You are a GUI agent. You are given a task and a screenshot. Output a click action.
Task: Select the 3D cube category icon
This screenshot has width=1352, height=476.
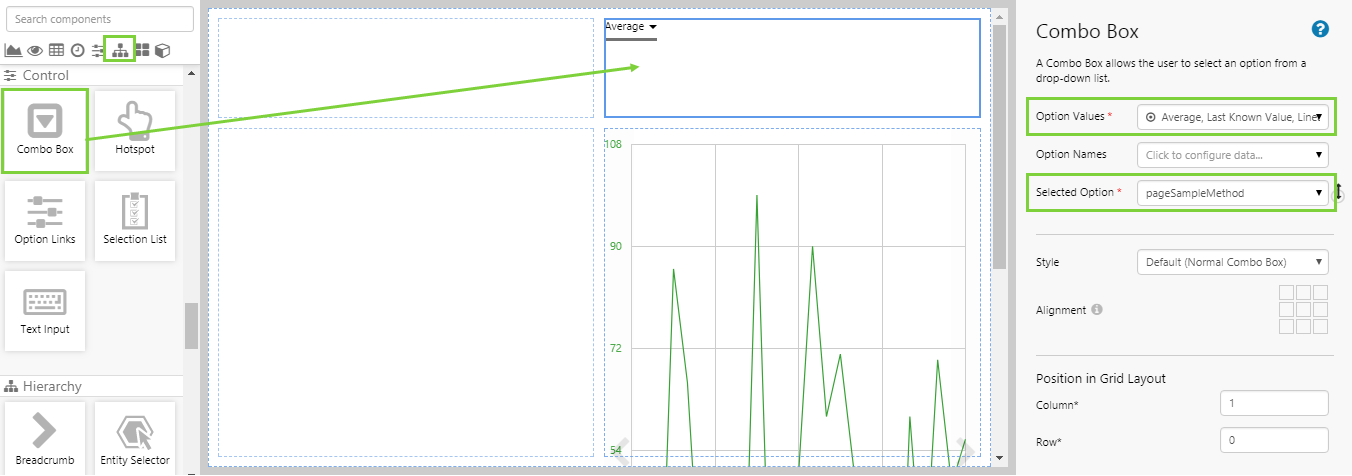(162, 50)
